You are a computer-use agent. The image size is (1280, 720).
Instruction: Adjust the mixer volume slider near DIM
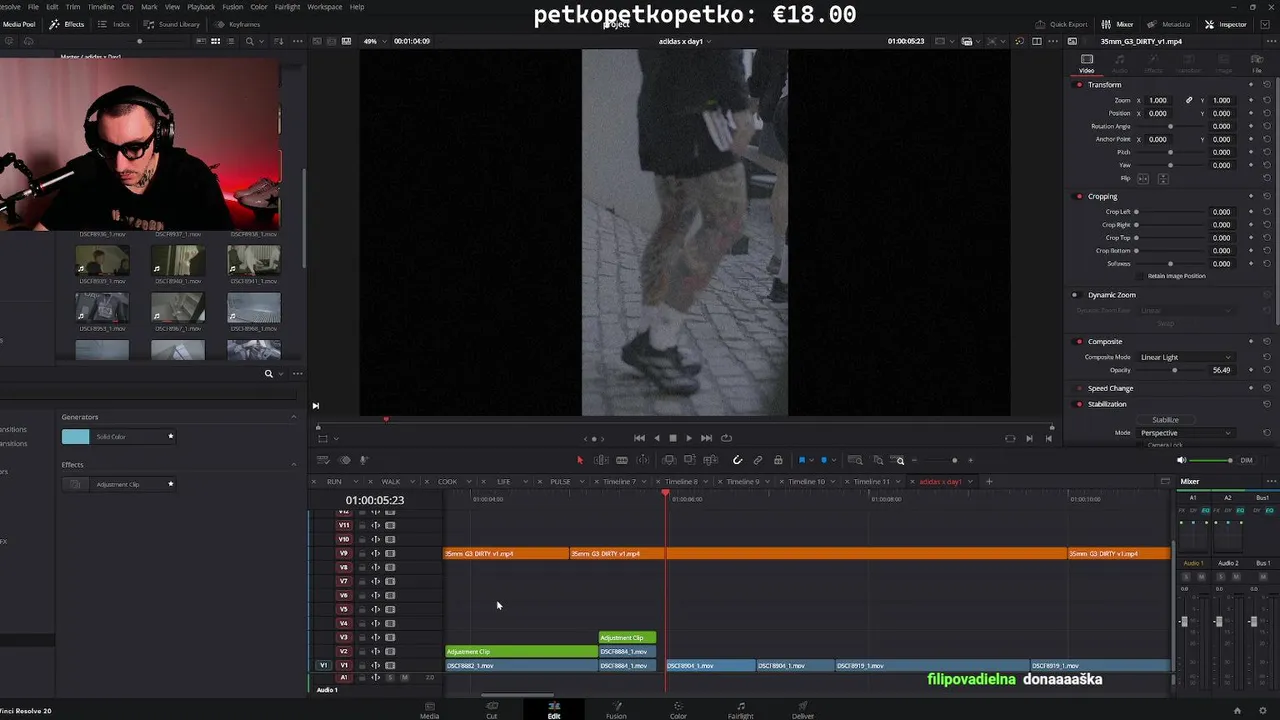1211,460
